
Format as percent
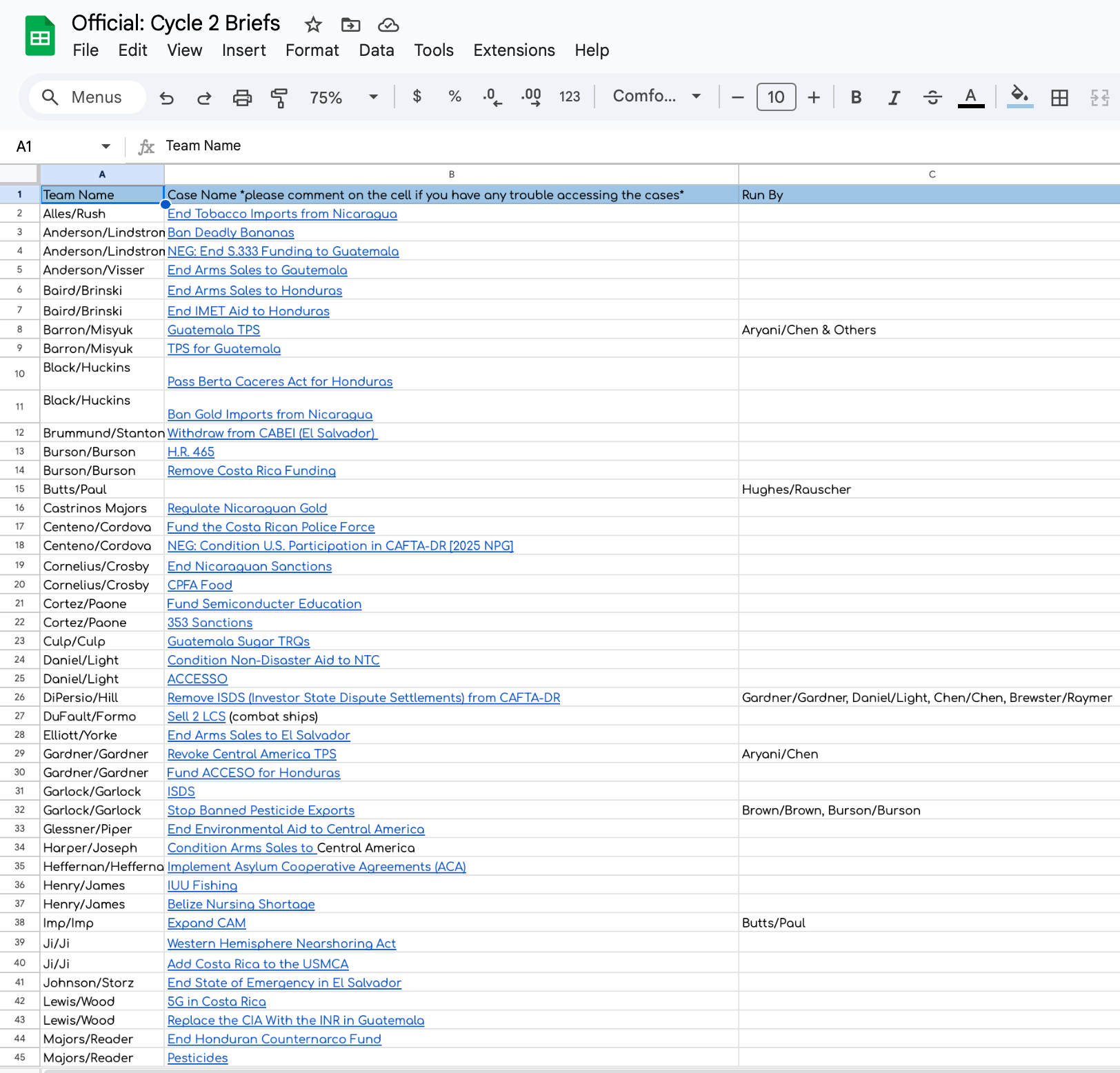[454, 97]
